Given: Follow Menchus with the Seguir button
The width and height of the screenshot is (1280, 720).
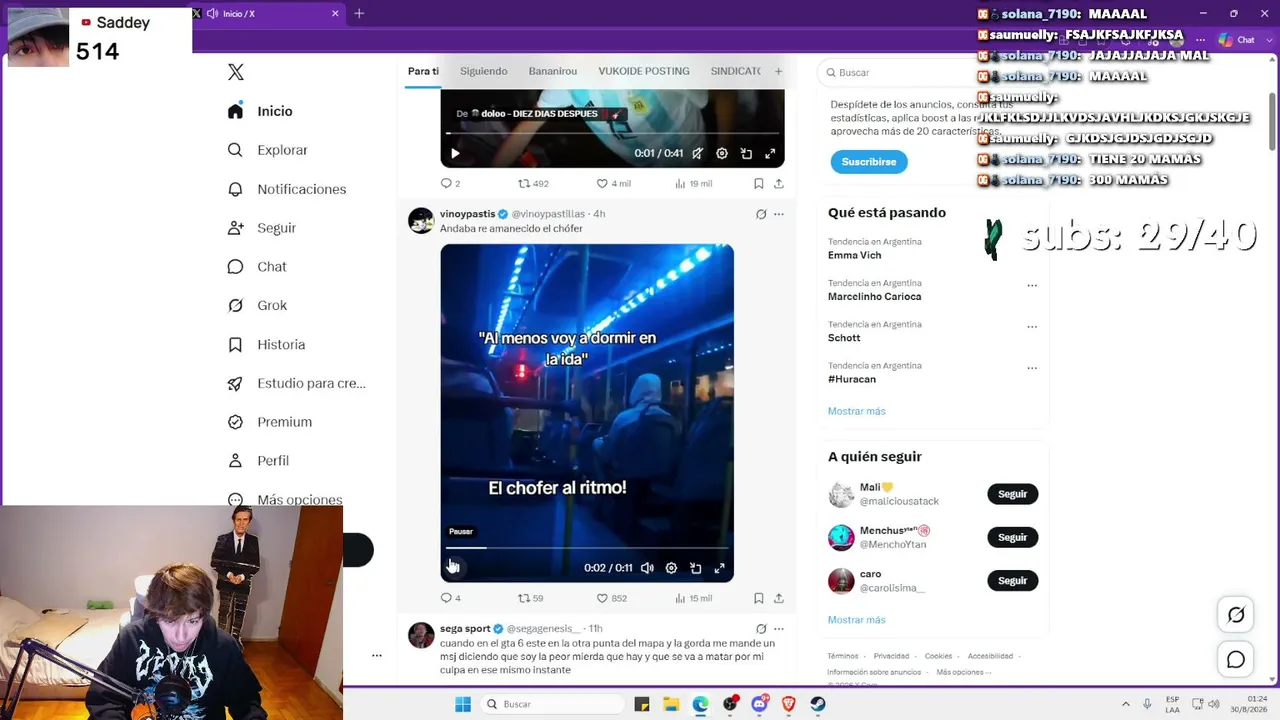Looking at the screenshot, I should click(x=1013, y=537).
